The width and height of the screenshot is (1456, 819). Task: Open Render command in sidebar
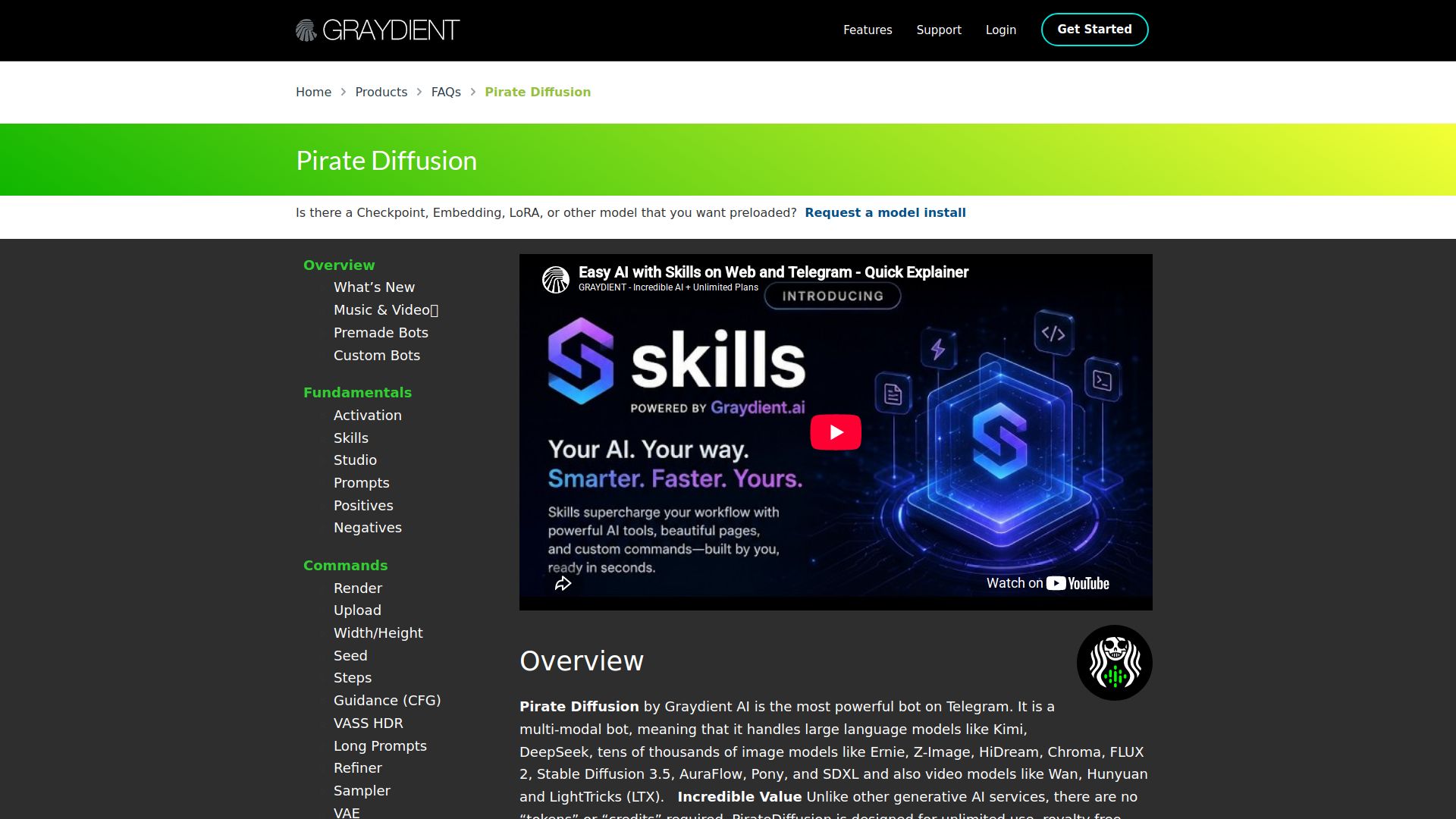[358, 588]
